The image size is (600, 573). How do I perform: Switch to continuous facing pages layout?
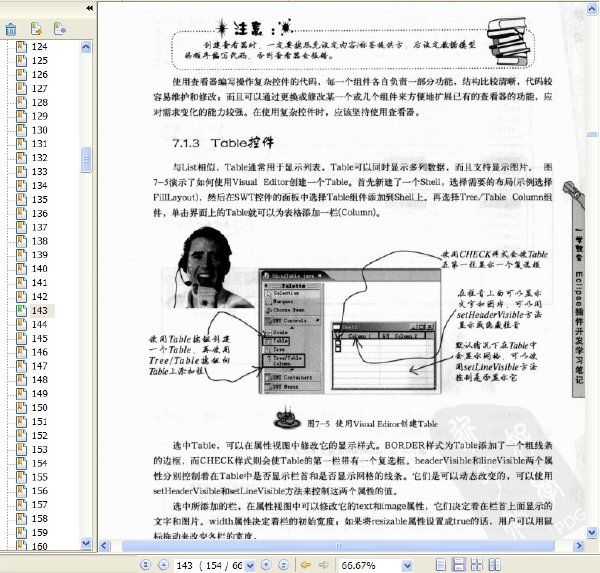(477, 565)
